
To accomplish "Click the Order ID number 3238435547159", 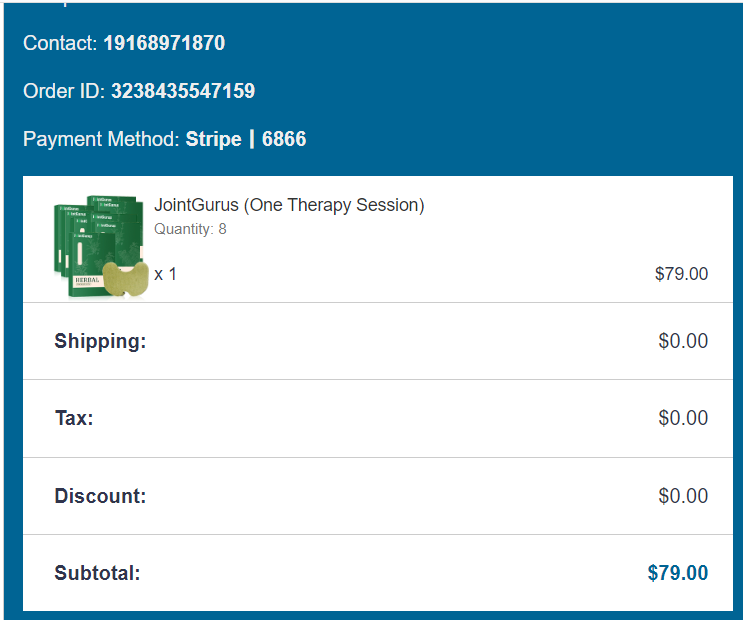I will point(183,92).
